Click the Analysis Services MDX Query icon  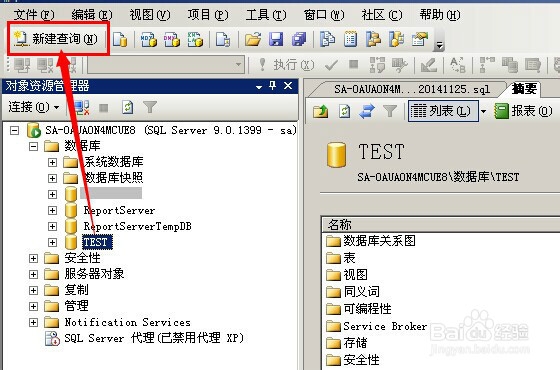(x=149, y=39)
